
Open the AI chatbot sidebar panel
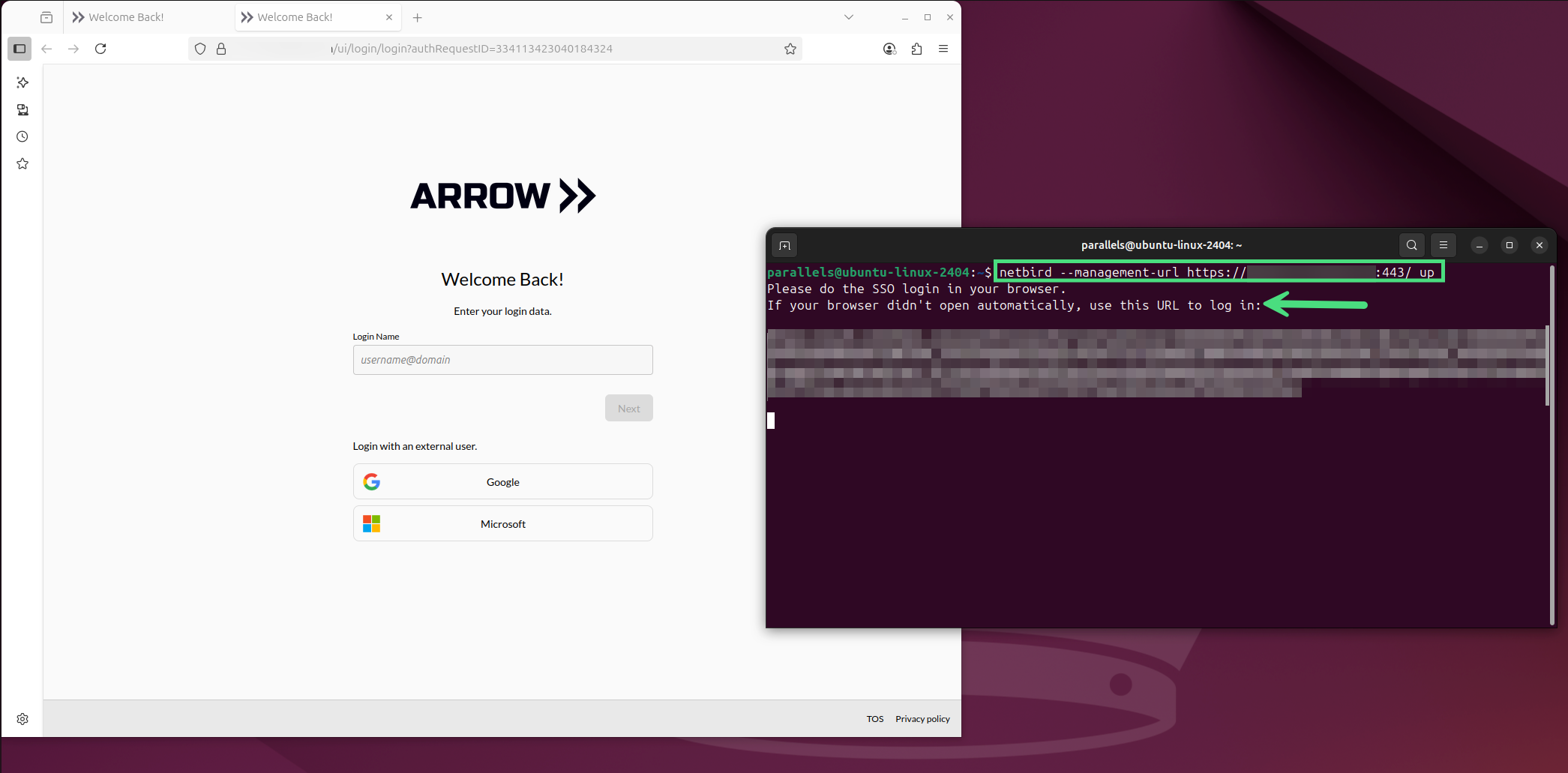[22, 82]
